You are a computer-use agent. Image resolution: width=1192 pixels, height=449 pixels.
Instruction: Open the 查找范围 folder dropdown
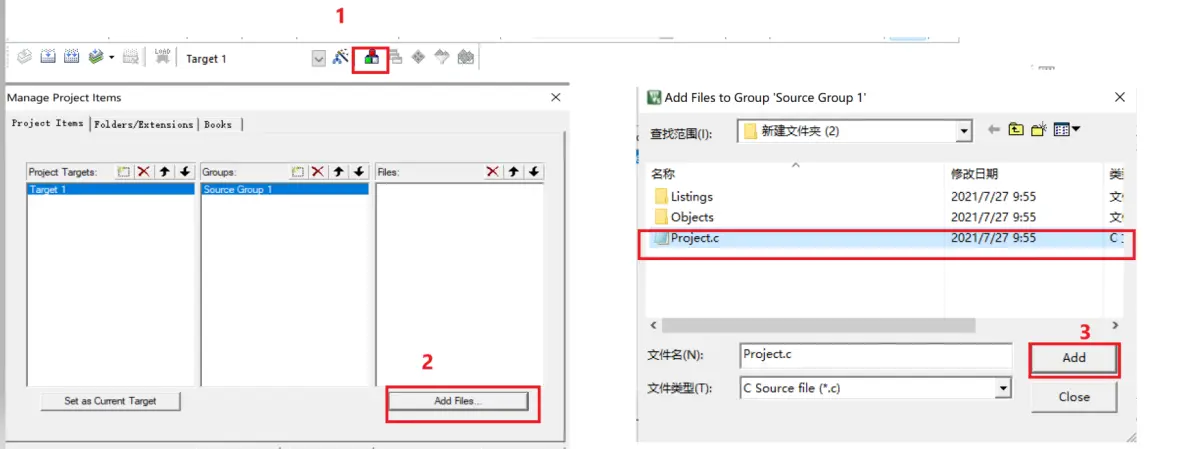tap(965, 131)
